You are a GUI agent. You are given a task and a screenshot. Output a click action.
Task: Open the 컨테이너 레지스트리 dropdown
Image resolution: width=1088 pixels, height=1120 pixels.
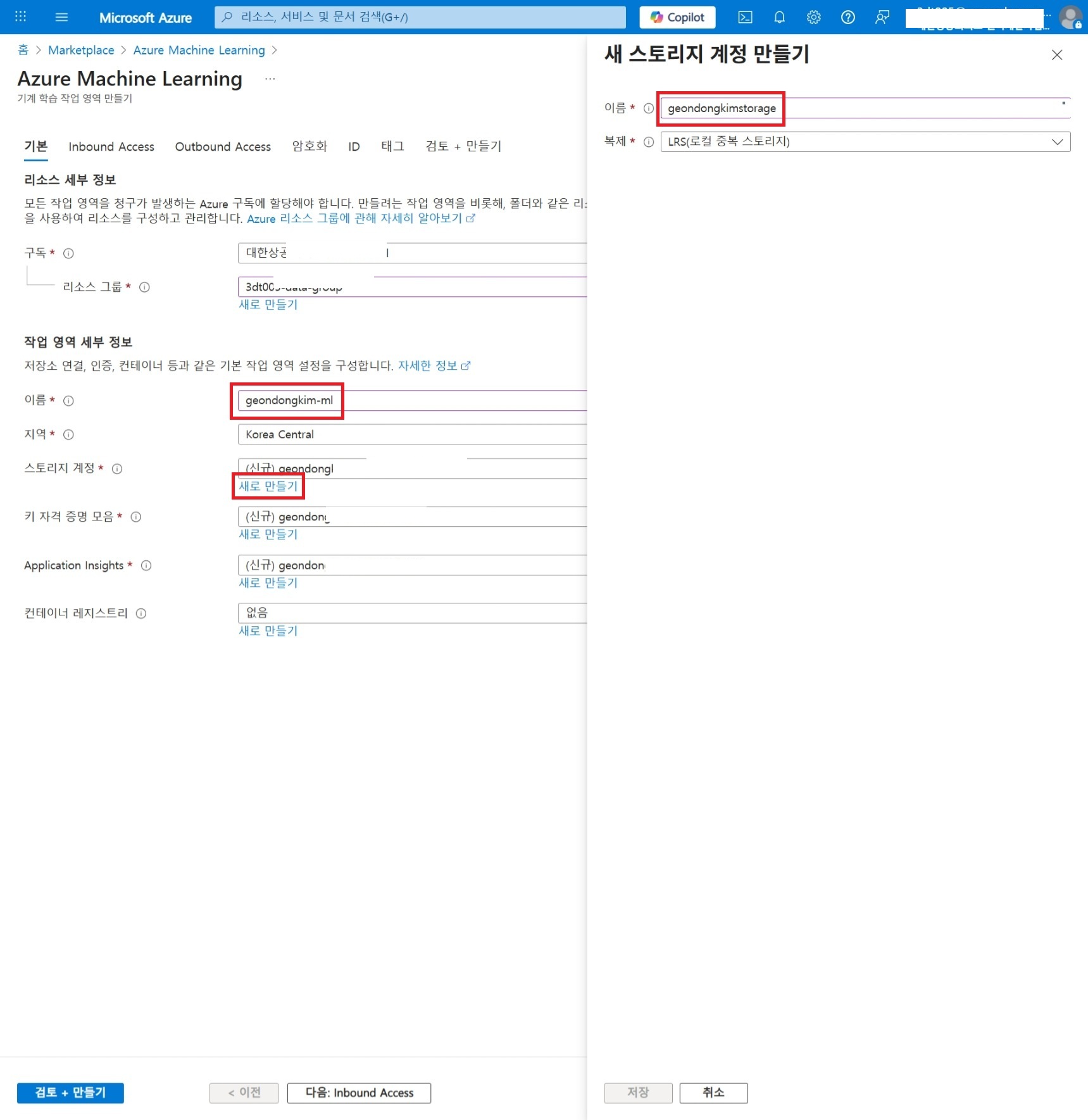(412, 612)
